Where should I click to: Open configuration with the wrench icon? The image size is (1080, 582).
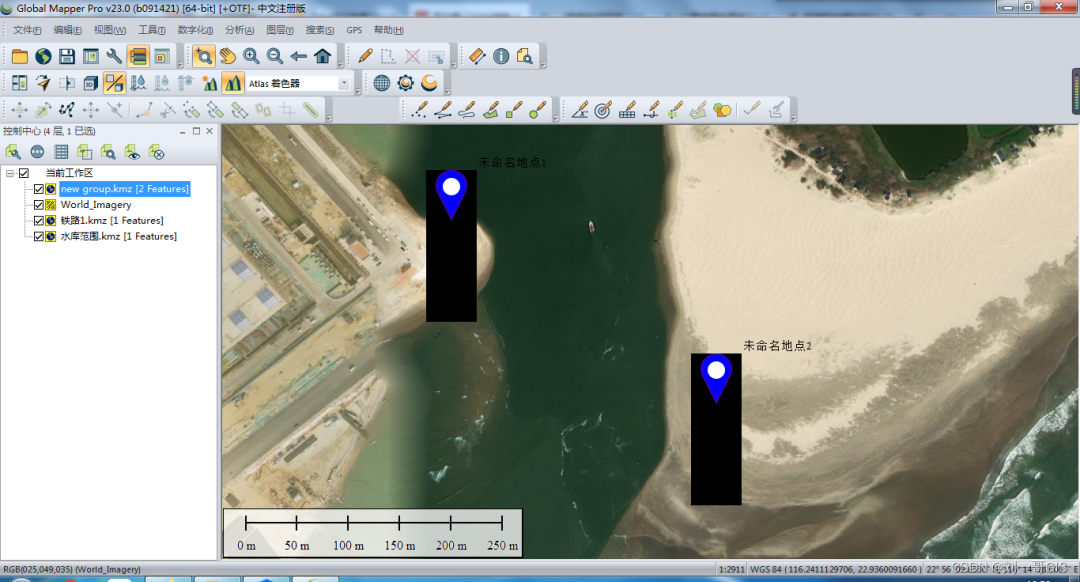114,56
